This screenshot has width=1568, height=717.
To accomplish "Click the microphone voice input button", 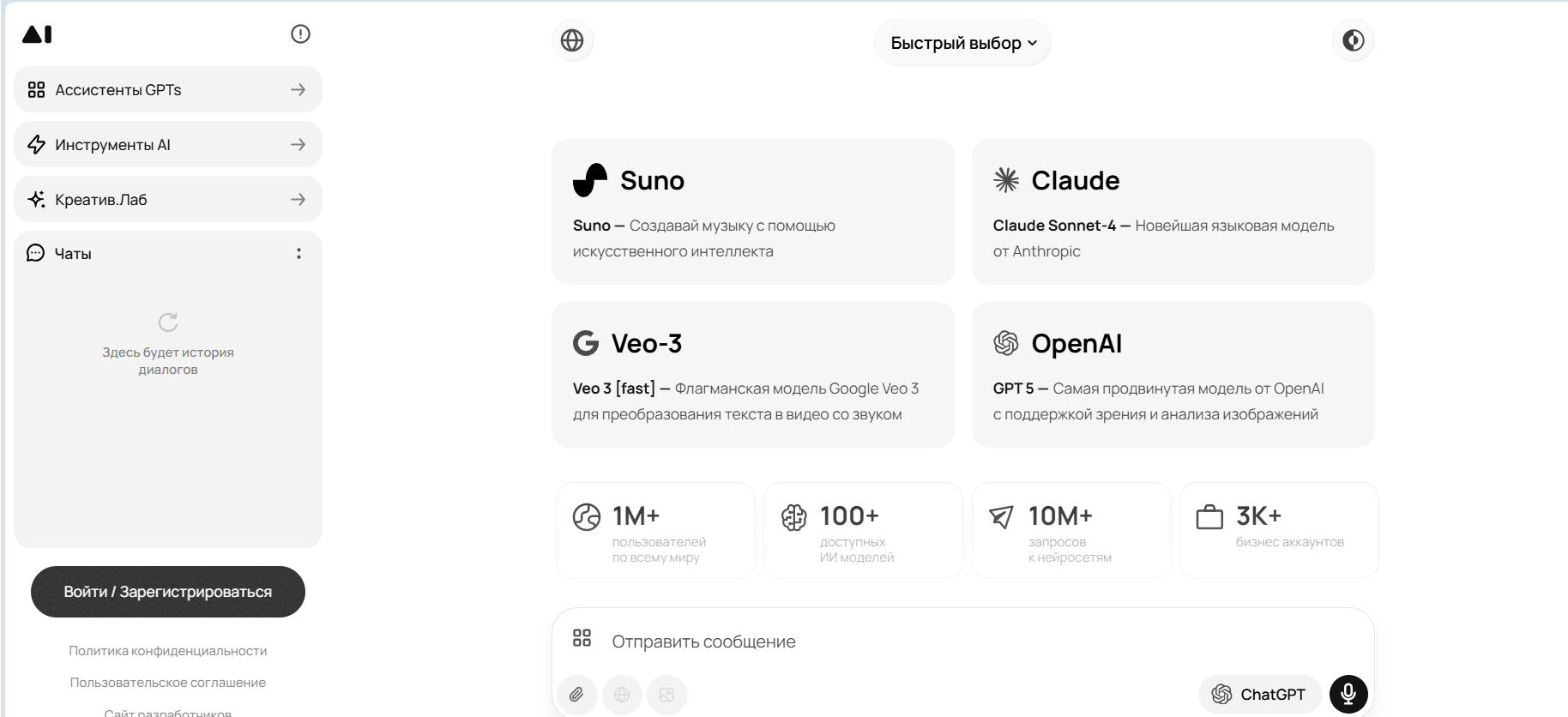I will point(1348,695).
